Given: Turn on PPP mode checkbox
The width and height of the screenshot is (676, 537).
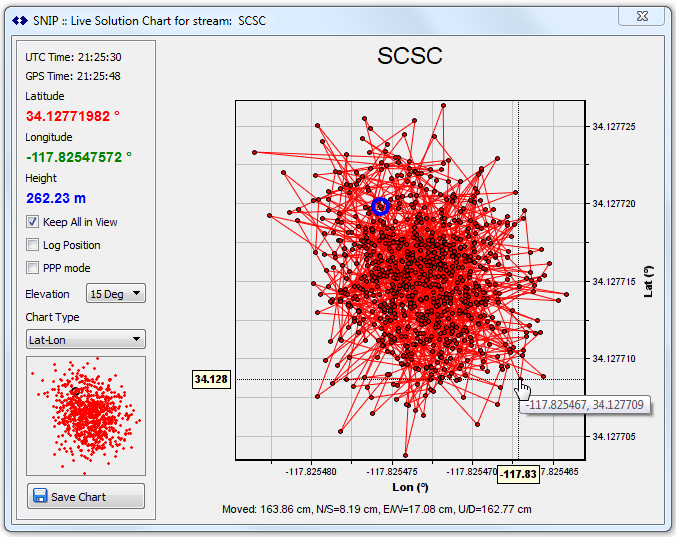Looking at the screenshot, I should pos(33,267).
